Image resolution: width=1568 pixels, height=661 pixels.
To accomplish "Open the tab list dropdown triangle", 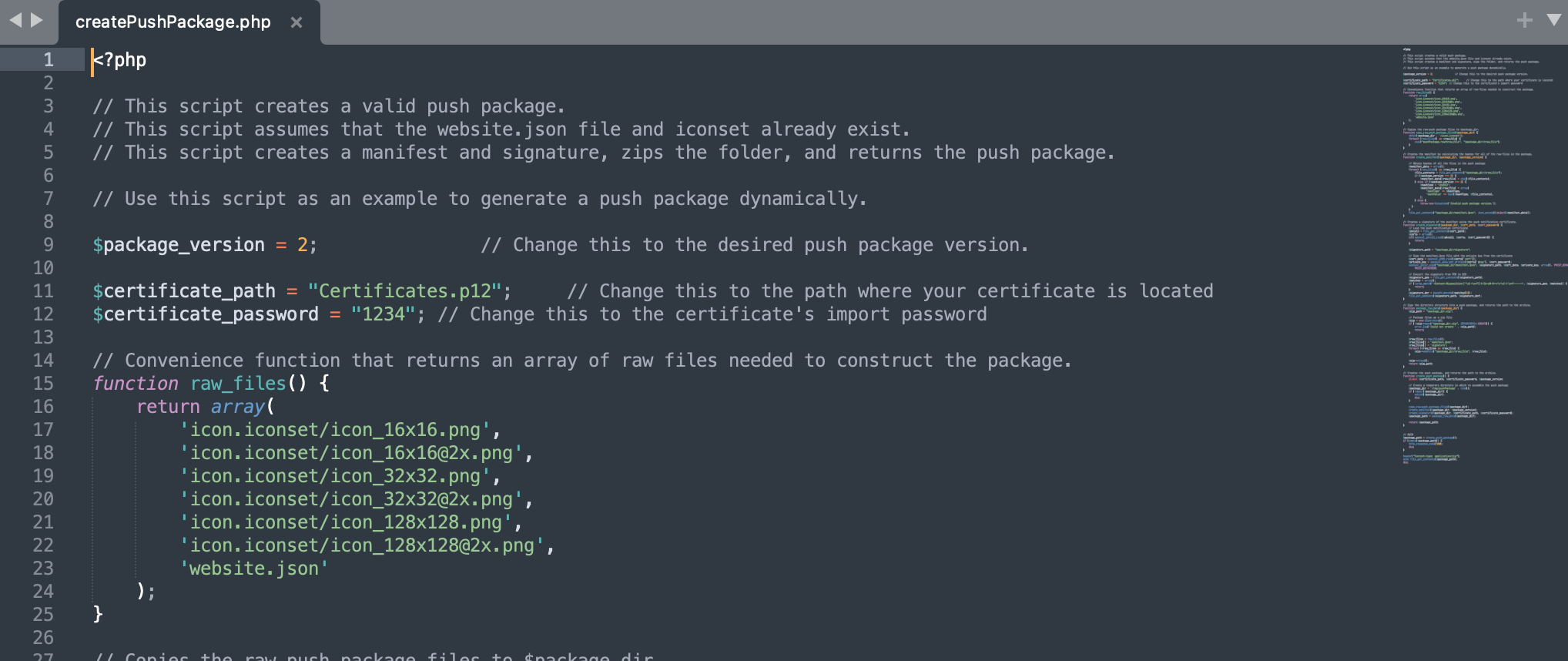I will [1554, 19].
